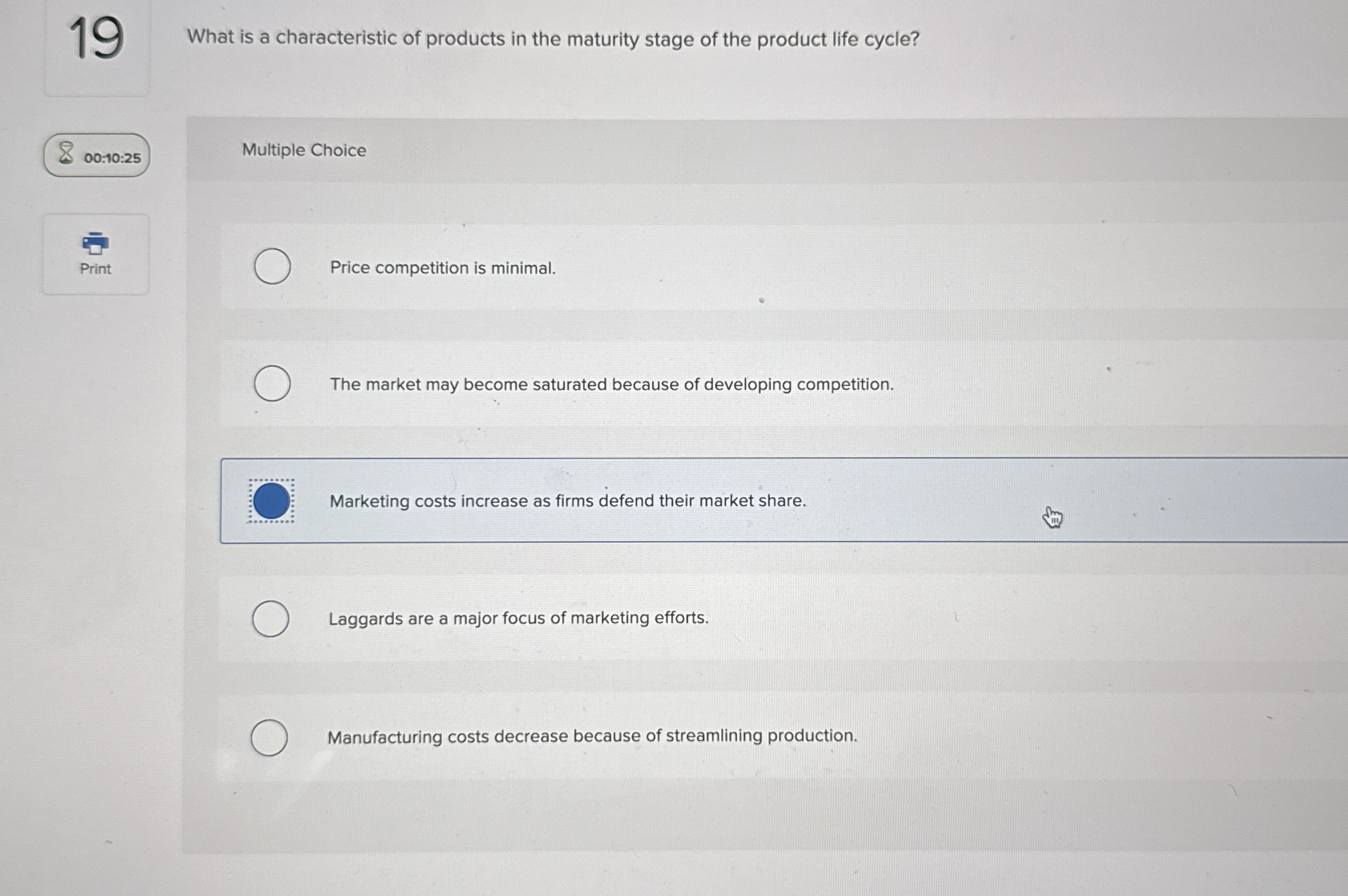Click the text about the market becoming saturated
This screenshot has width=1348, height=896.
[612, 385]
